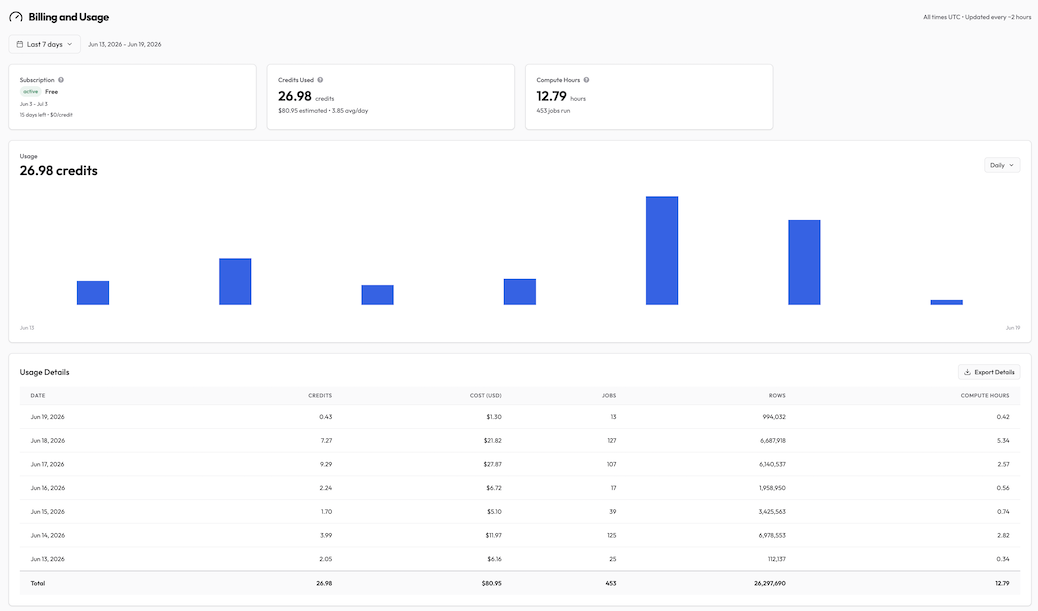The height and width of the screenshot is (611, 1038).
Task: Click the Jun 13, 2026 - Jun 19, 2026 range text
Action: tap(124, 44)
